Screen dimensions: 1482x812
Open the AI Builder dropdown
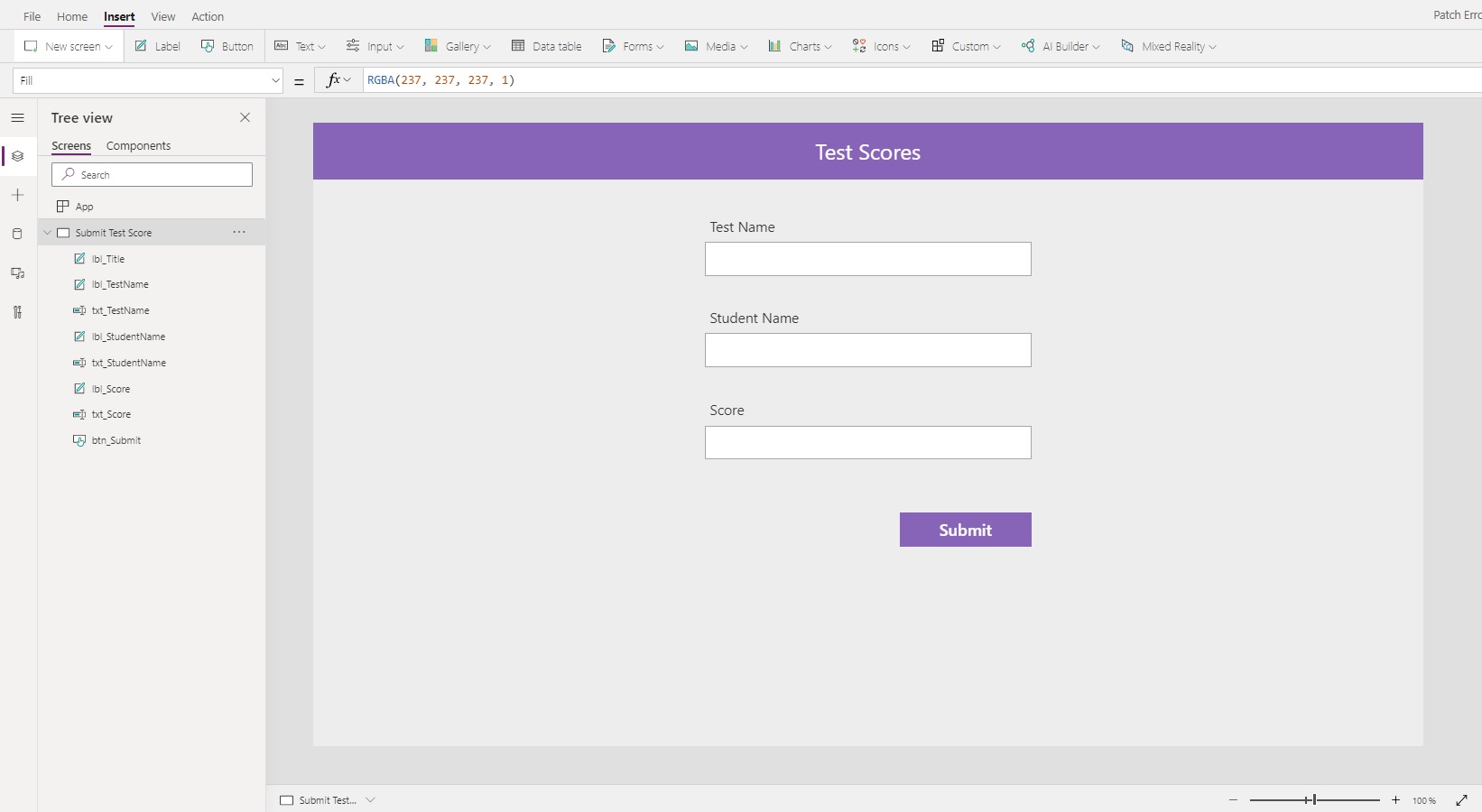[1059, 46]
